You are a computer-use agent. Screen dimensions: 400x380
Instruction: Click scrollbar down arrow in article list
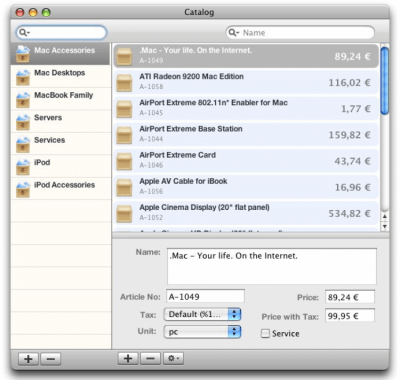tap(385, 226)
